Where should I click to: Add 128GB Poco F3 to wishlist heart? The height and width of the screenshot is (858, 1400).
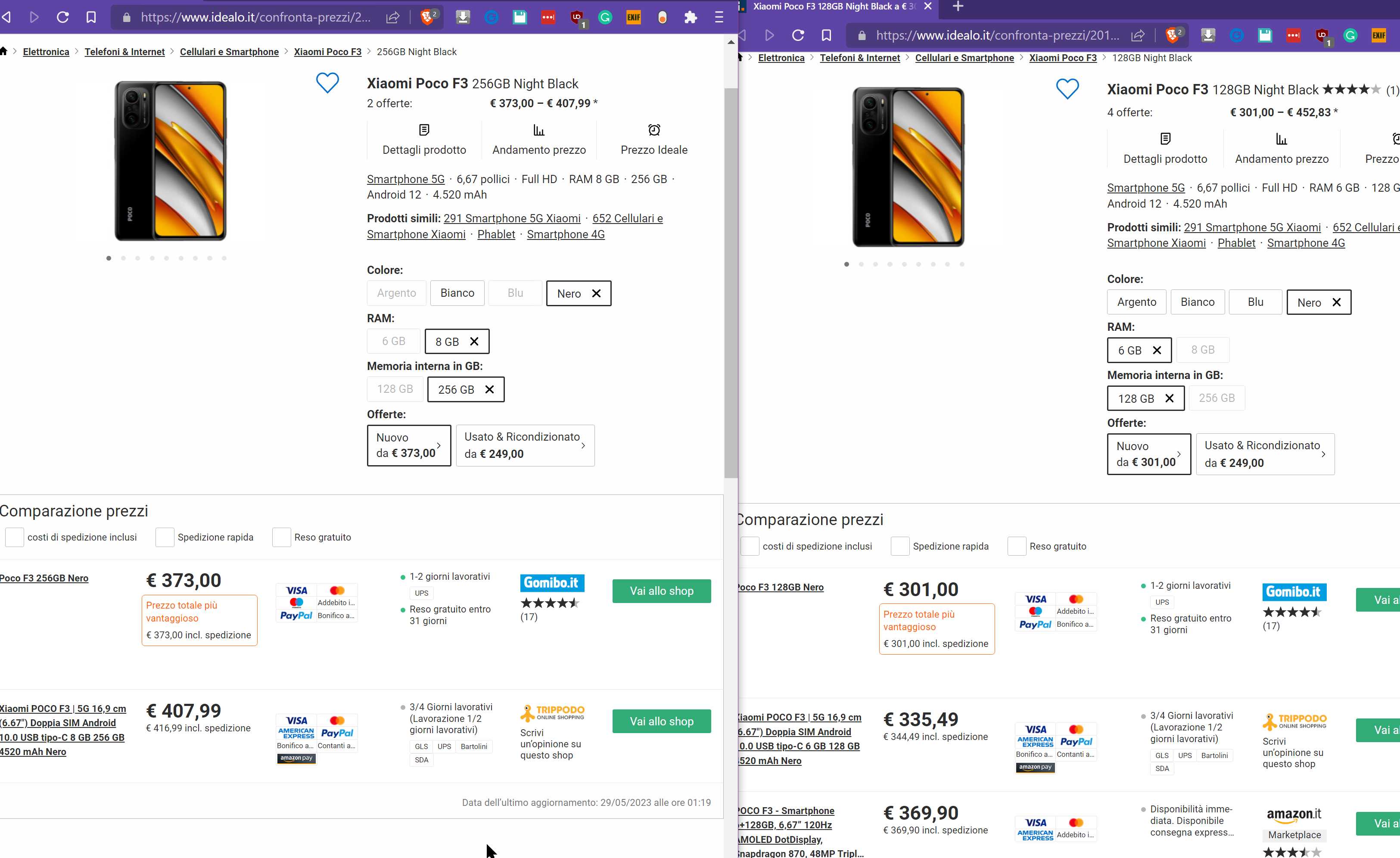(x=1067, y=89)
